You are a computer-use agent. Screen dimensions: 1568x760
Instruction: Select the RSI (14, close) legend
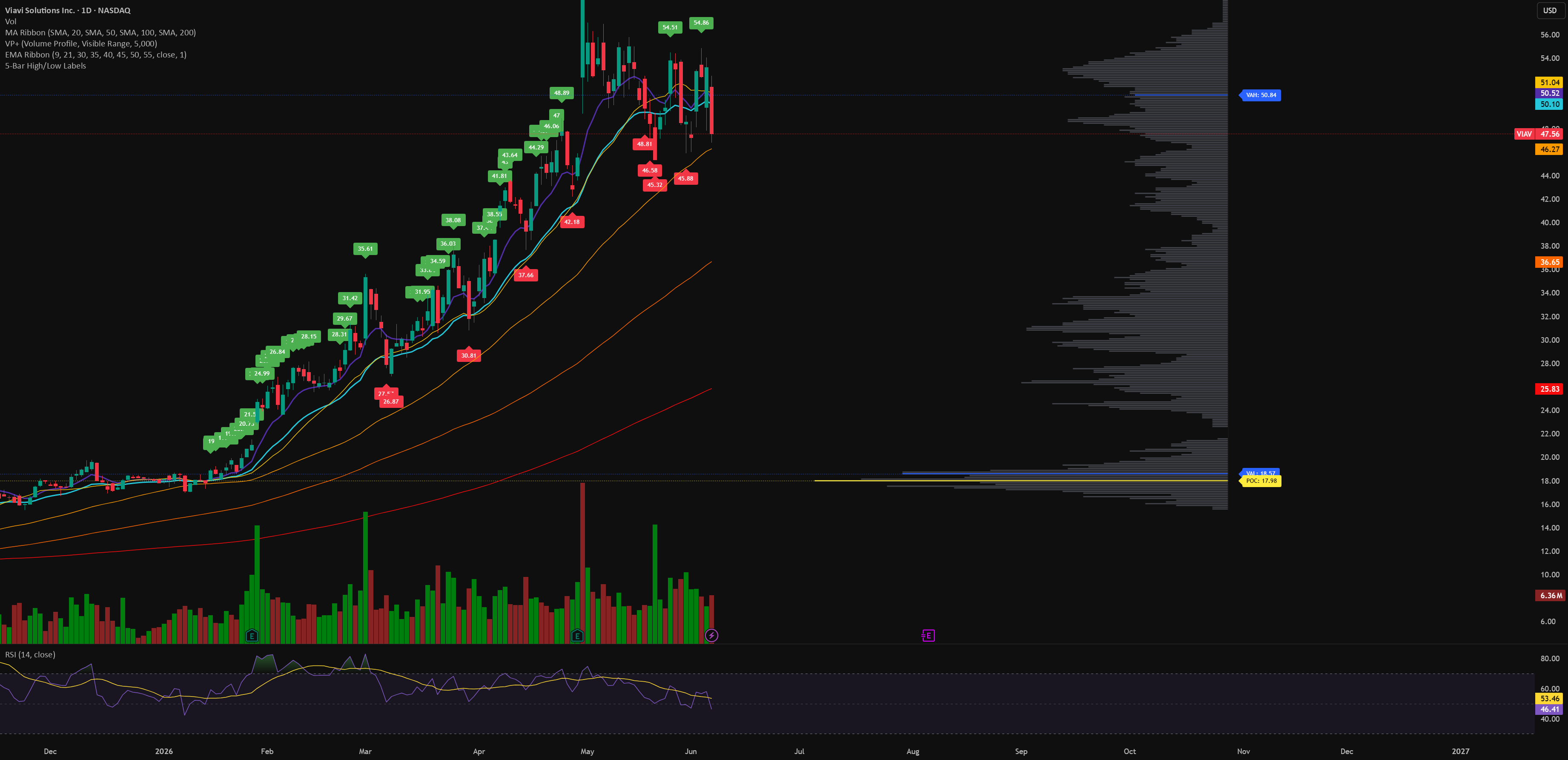[30, 655]
